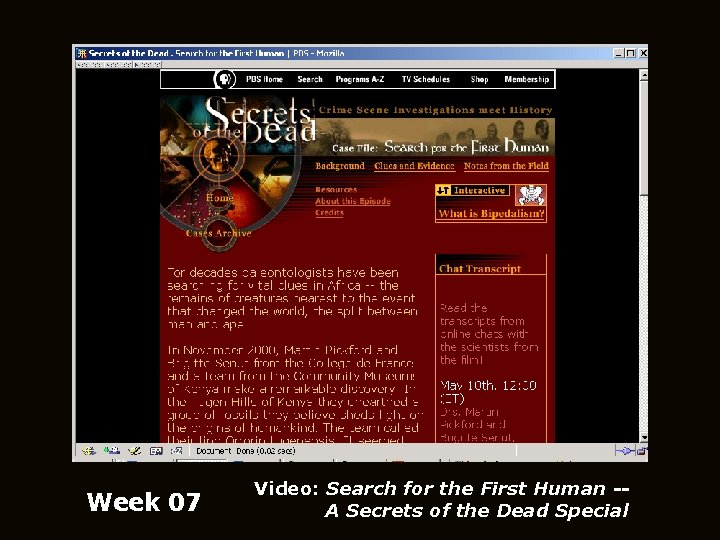
Task: Click the scrollbar up arrow
Action: [x=644, y=74]
